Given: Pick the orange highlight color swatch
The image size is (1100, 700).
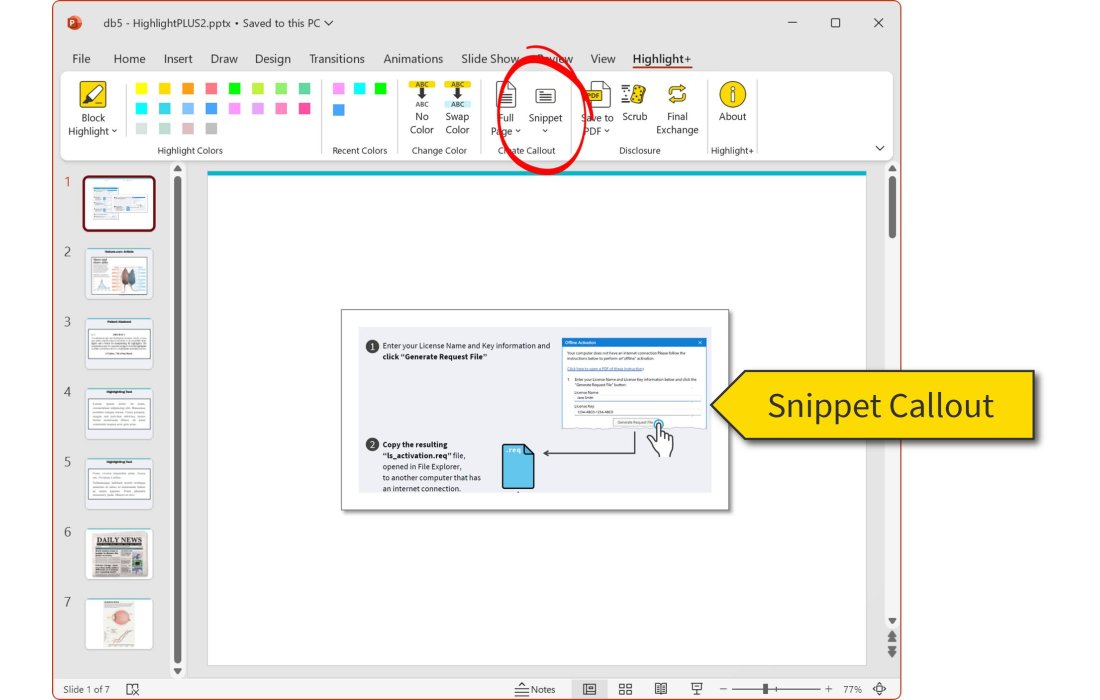Looking at the screenshot, I should point(188,88).
